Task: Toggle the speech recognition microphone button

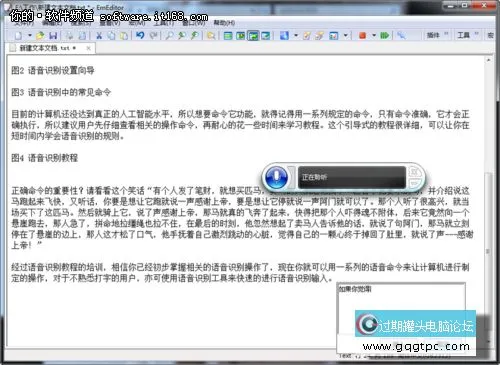Action: pos(276,177)
